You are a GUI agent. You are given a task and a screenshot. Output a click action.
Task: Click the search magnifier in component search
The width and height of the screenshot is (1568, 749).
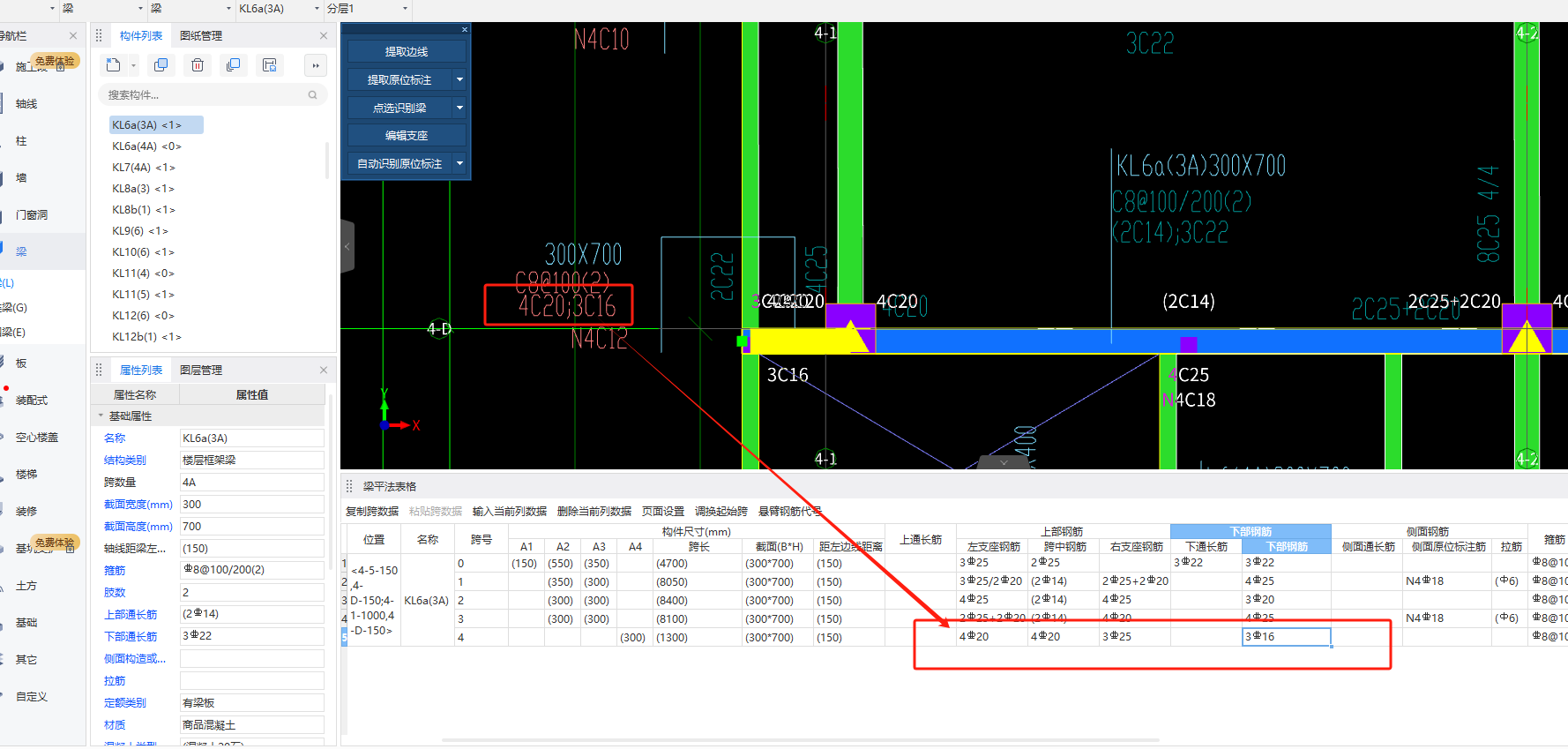pyautogui.click(x=312, y=95)
